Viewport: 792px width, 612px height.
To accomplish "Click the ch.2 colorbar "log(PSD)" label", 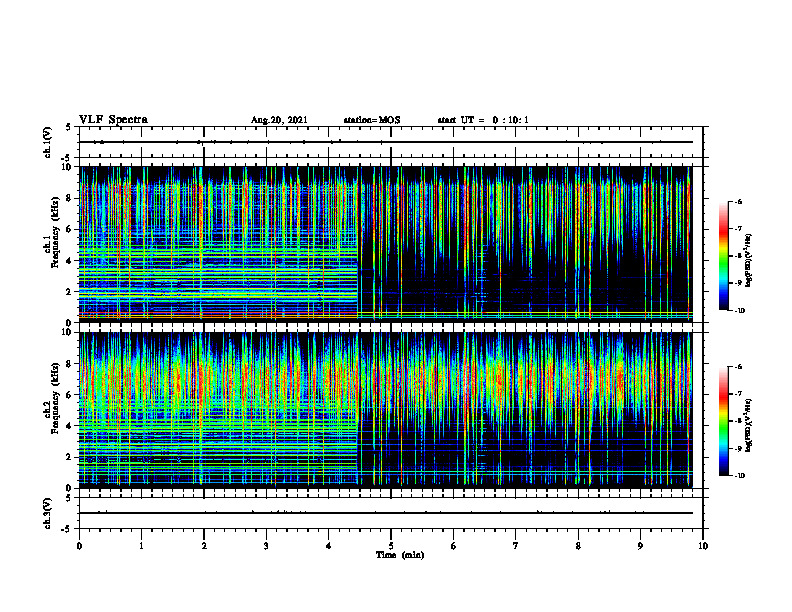I will (749, 424).
